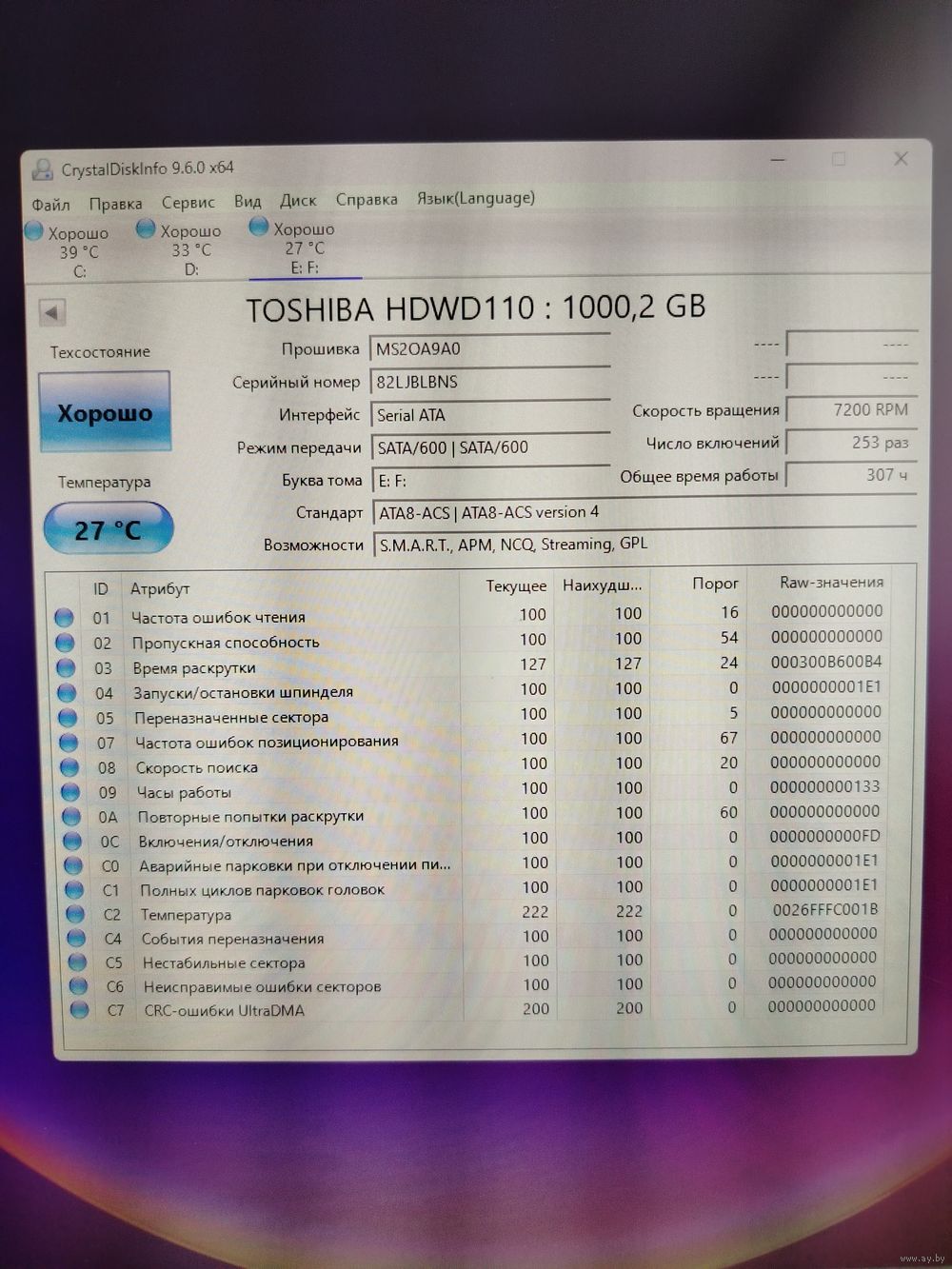This screenshot has height=1269, width=952.
Task: Click the total work time value 307 ч
Action: click(x=851, y=475)
